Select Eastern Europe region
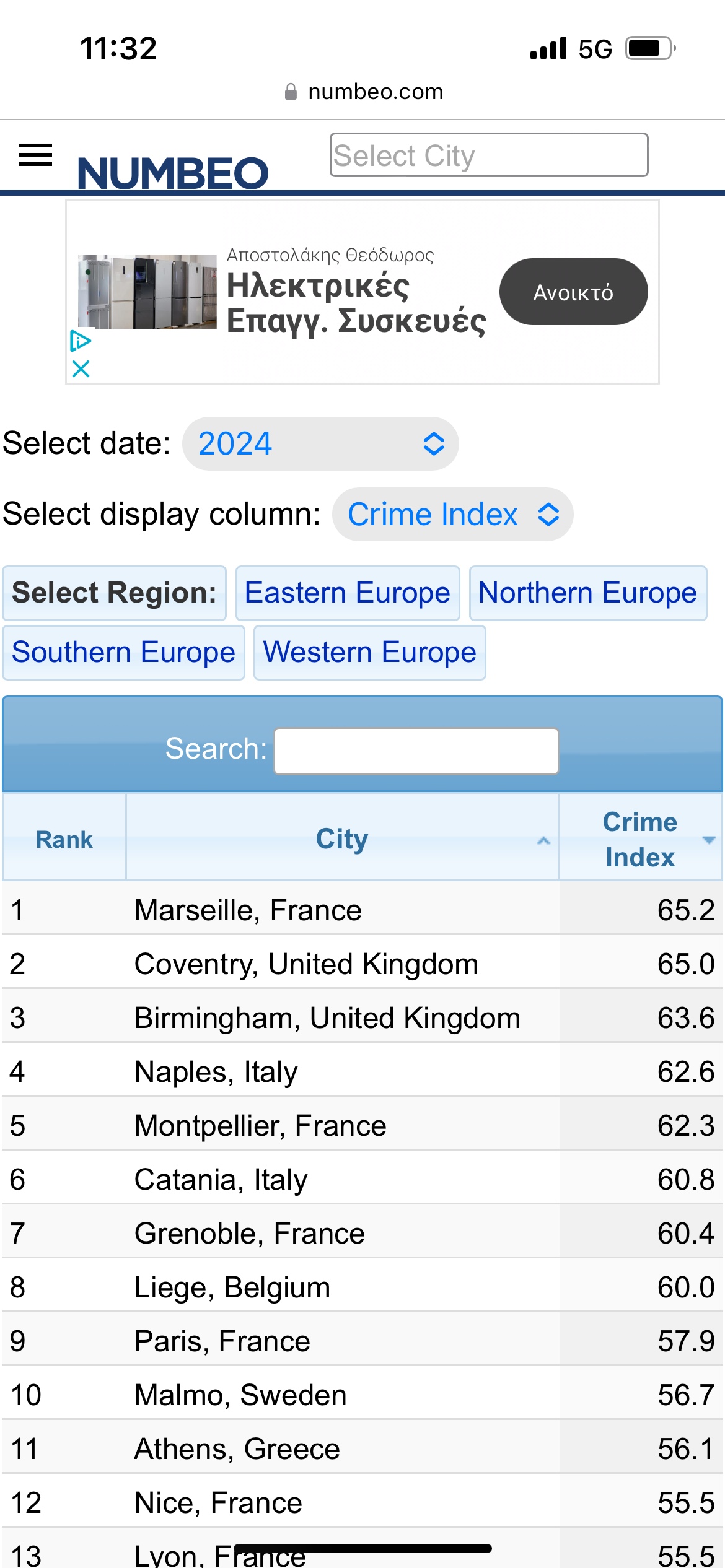The height and width of the screenshot is (1568, 725). click(x=348, y=593)
